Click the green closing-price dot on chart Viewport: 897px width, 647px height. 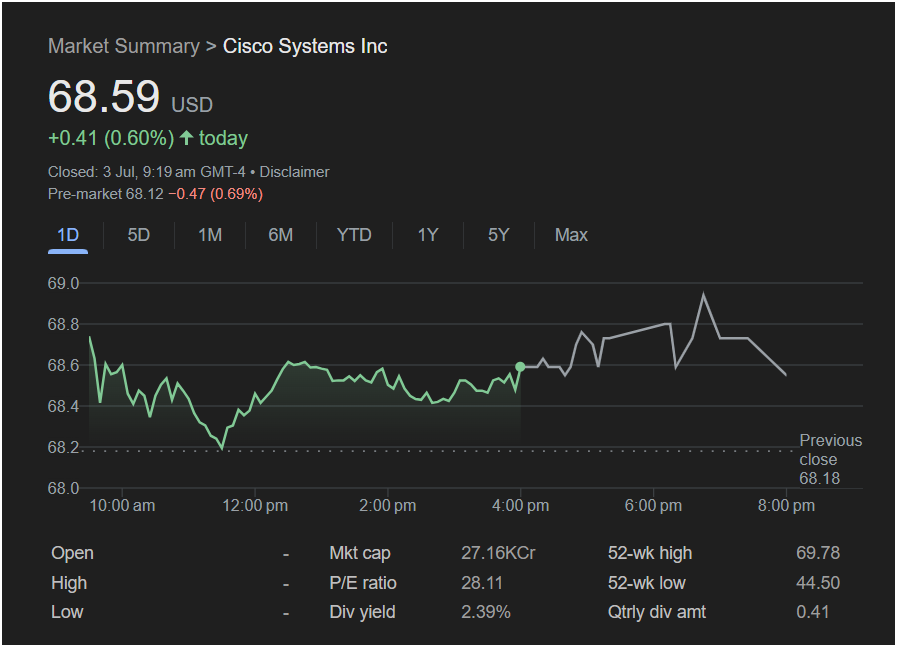pos(520,367)
